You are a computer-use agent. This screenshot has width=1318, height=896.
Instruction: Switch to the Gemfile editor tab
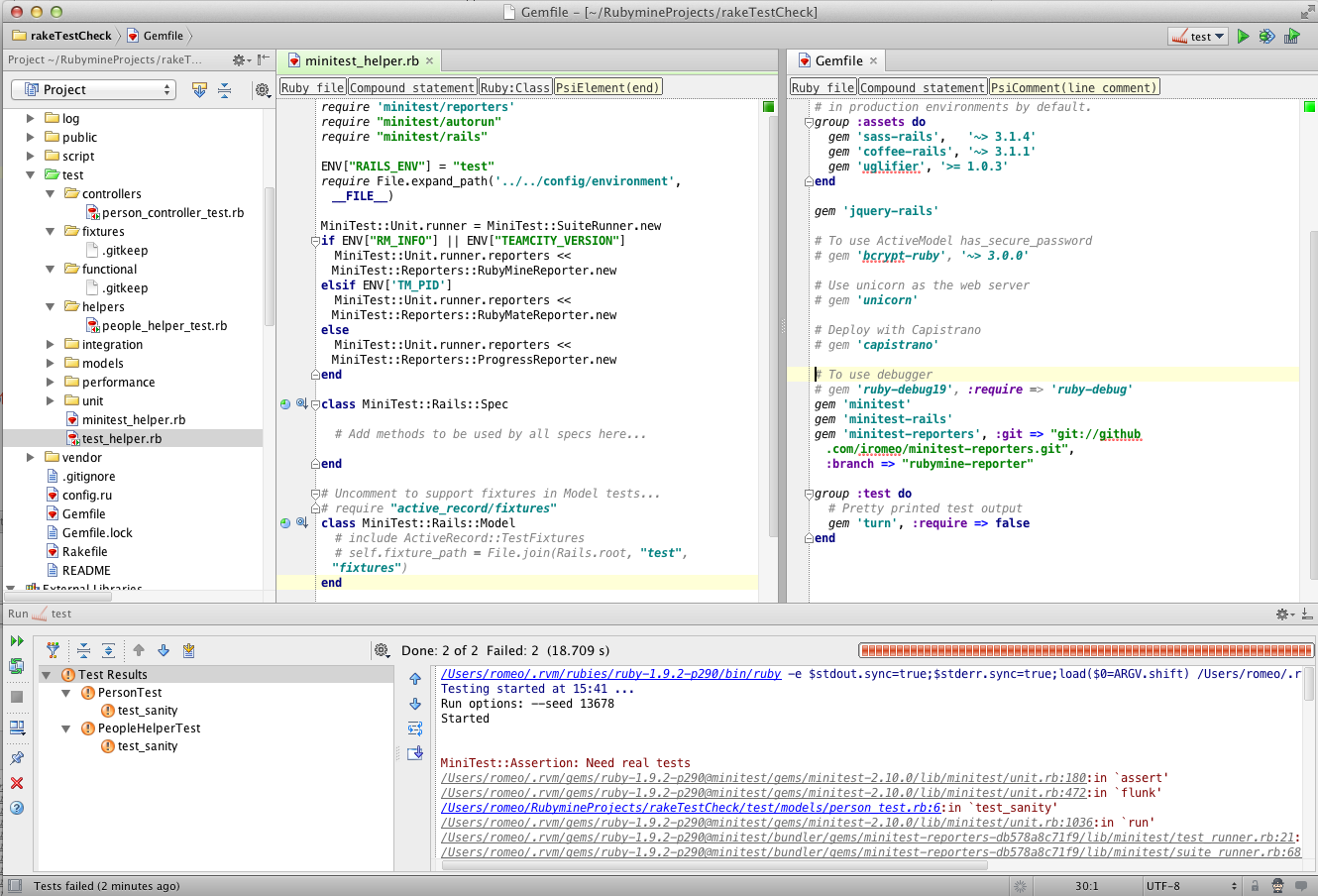click(x=838, y=60)
